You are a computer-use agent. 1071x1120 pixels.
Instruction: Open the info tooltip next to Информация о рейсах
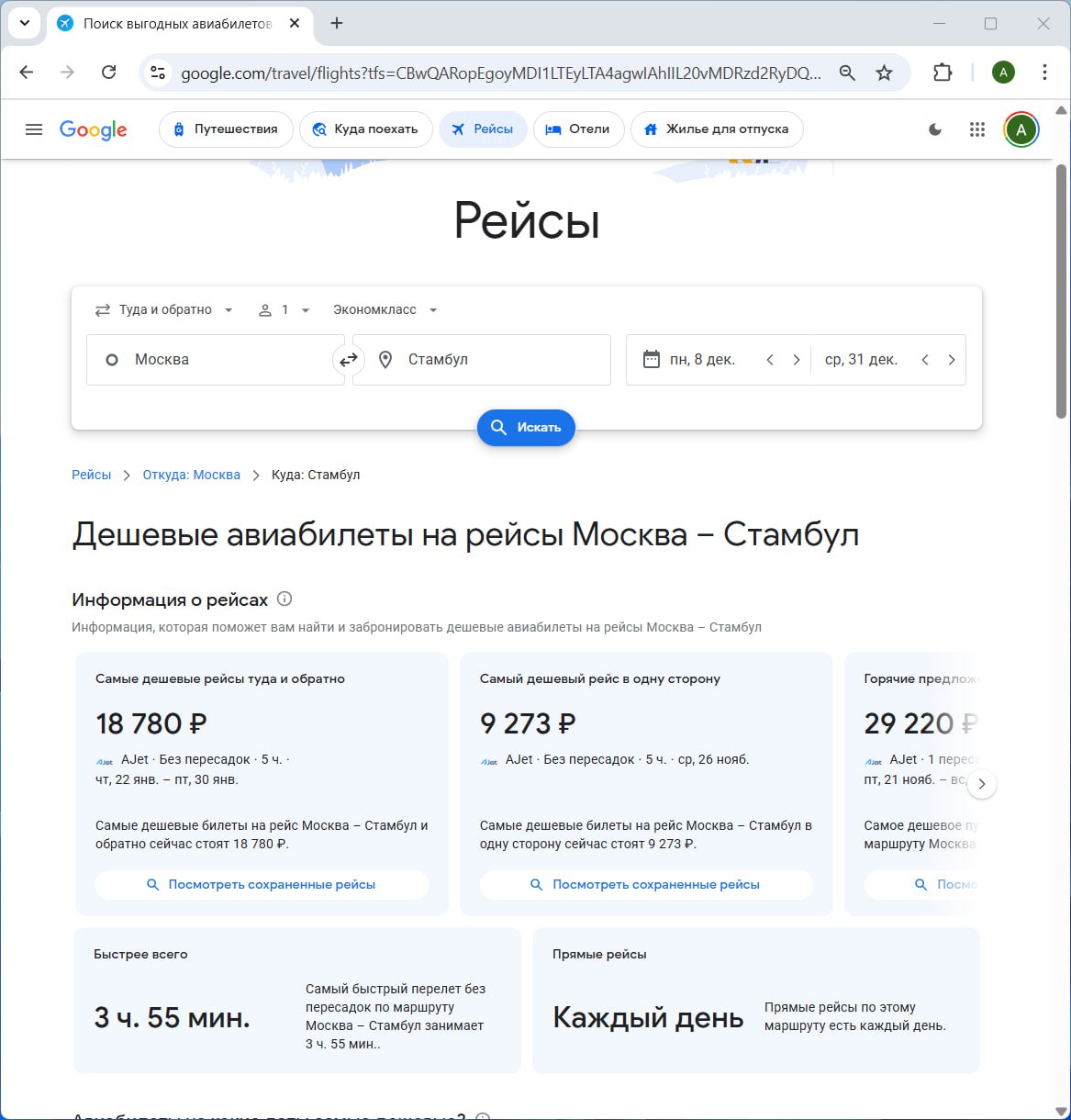(x=284, y=599)
